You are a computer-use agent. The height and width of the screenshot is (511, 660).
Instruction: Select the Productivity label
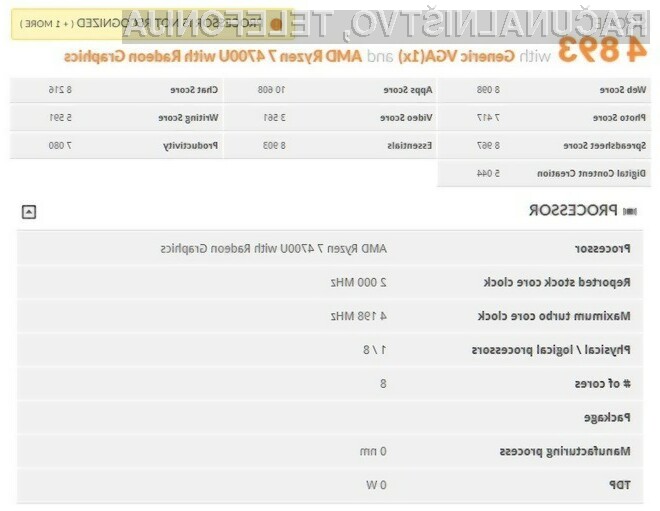pyautogui.click(x=190, y=146)
